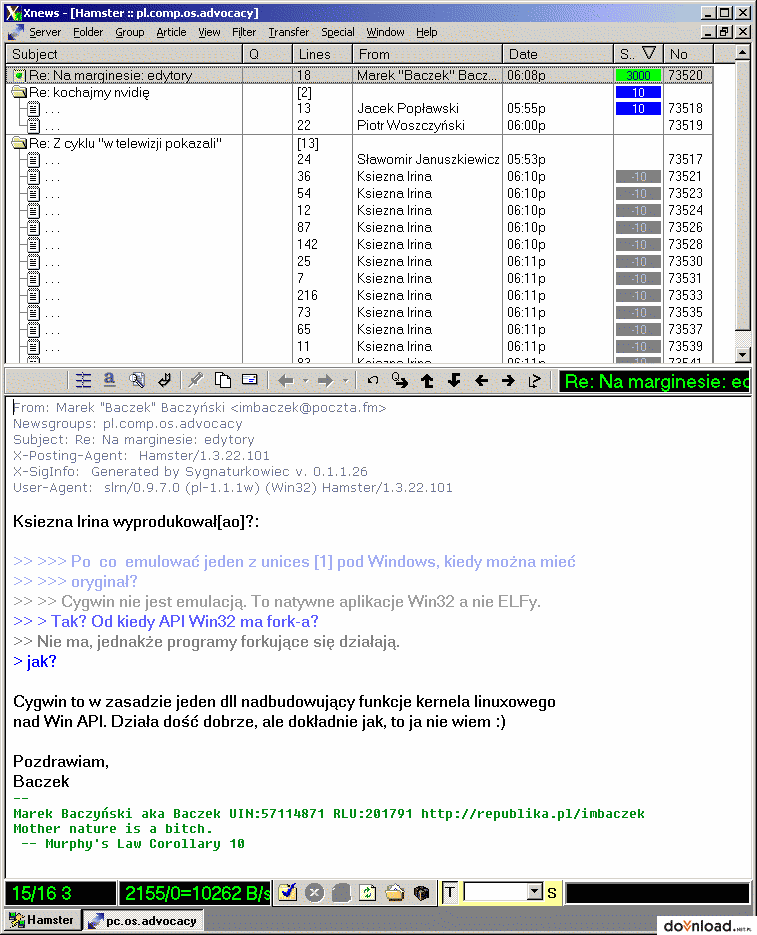
Task: Switch to the pc.os.advocacy window tab
Action: tap(143, 921)
